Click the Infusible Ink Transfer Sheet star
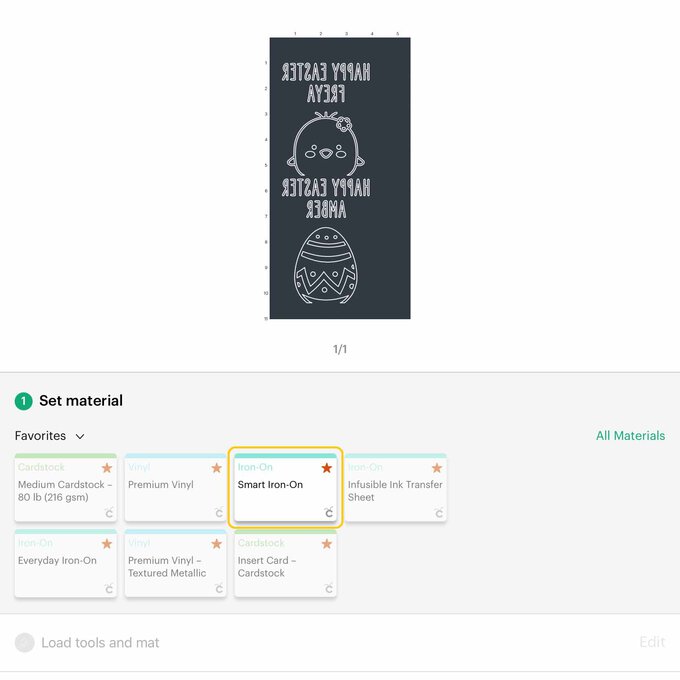Screen dimensions: 680x680 click(437, 468)
